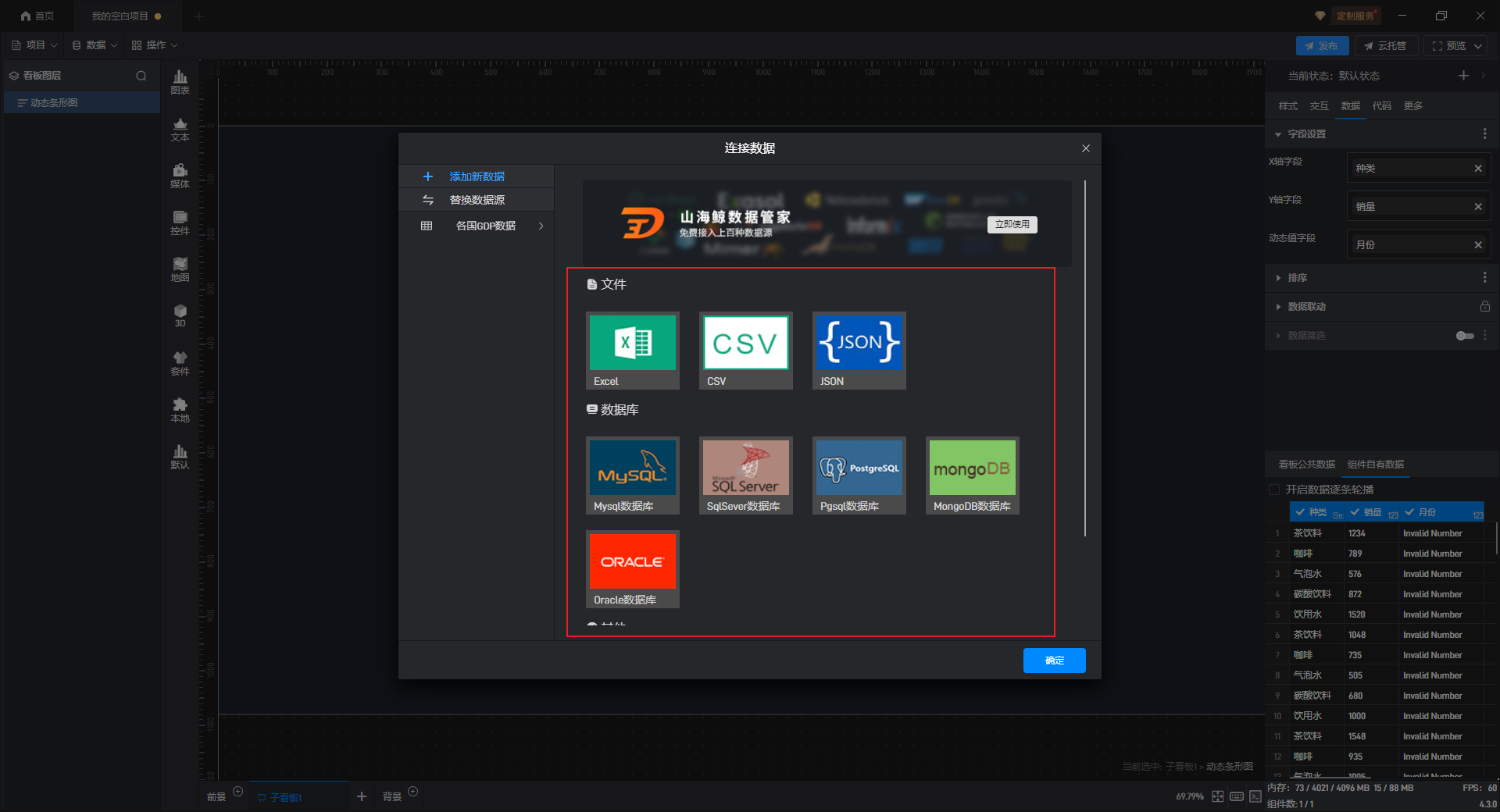Image resolution: width=1500 pixels, height=812 pixels.
Task: Pick the MongoDB数据库 connector
Action: click(x=973, y=475)
